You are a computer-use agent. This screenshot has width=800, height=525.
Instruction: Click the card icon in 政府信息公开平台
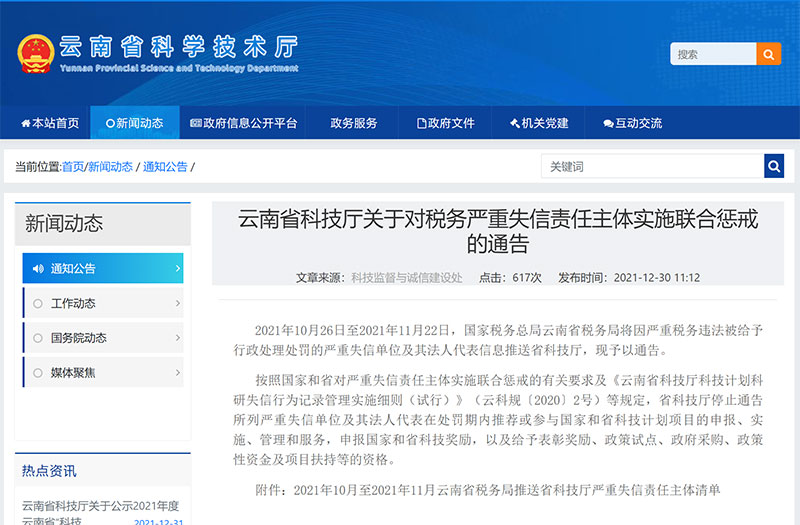point(196,123)
